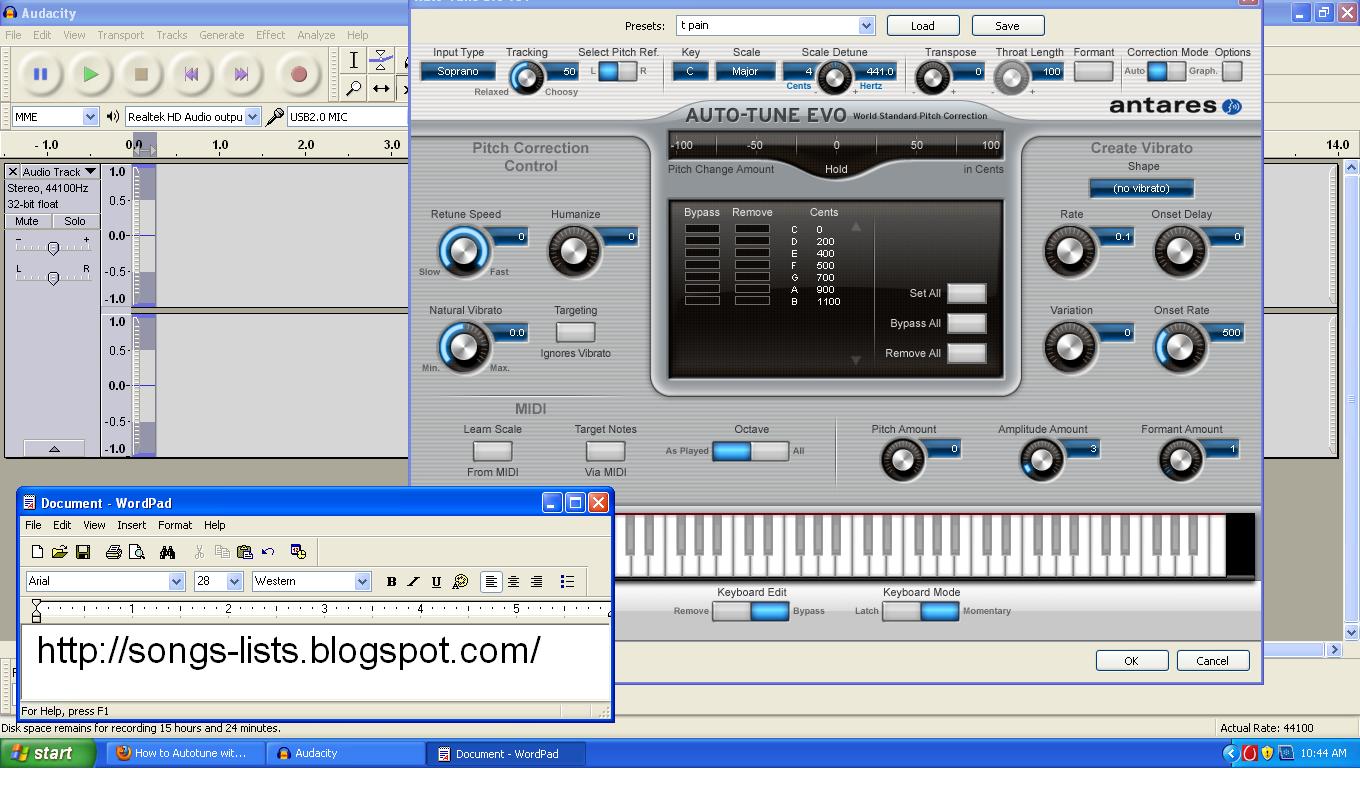Toggle Select Pitch Ref. L/R switch
The image size is (1360, 793).
pos(618,71)
